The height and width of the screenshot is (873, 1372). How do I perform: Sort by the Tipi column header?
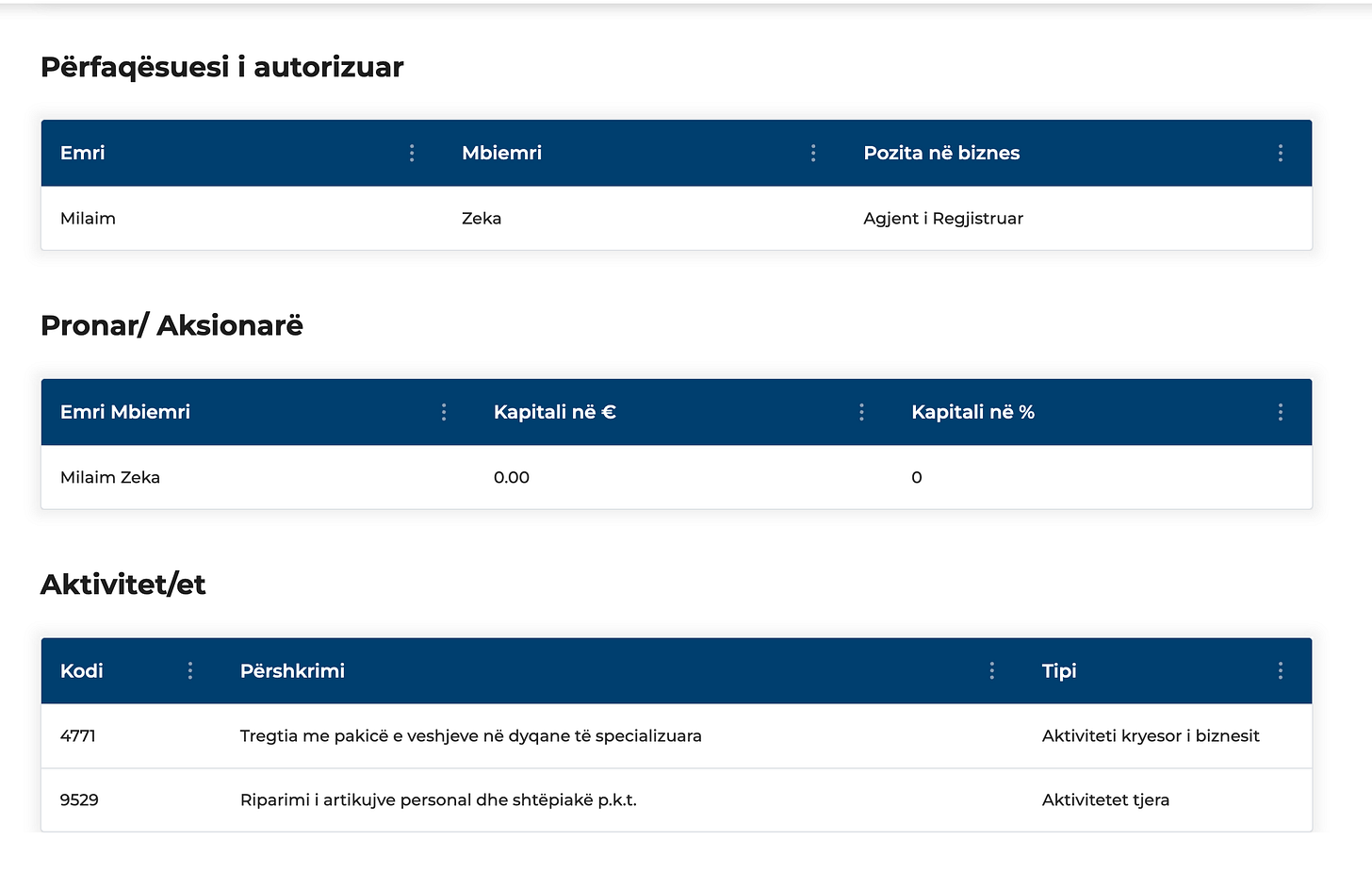point(1059,670)
